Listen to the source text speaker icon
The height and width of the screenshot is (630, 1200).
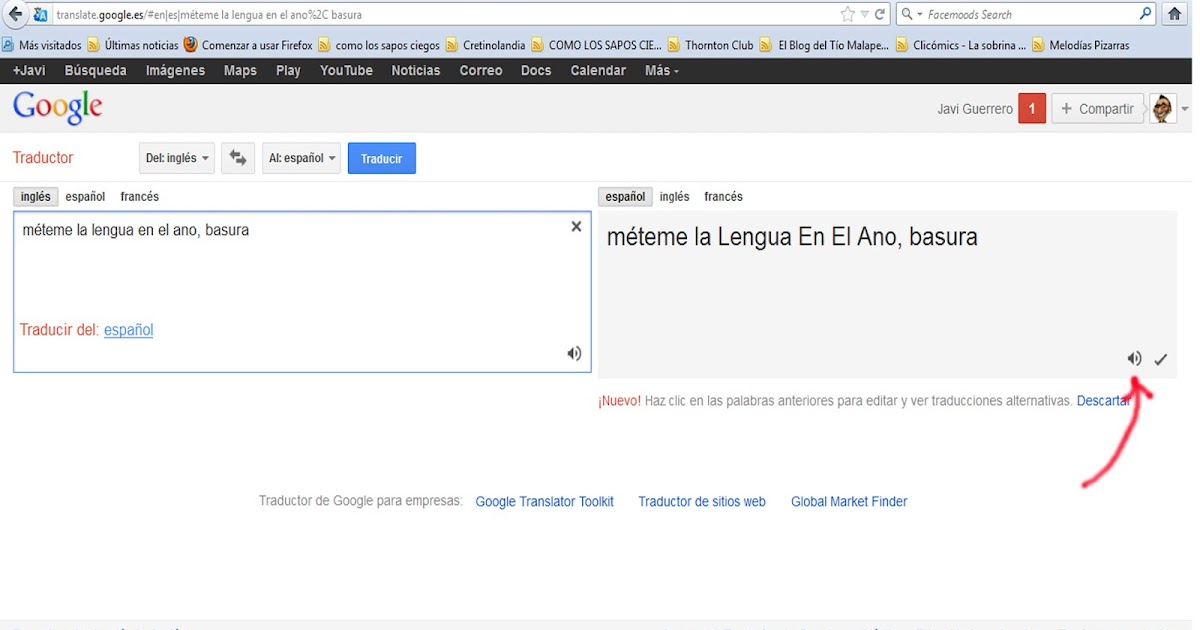click(574, 353)
